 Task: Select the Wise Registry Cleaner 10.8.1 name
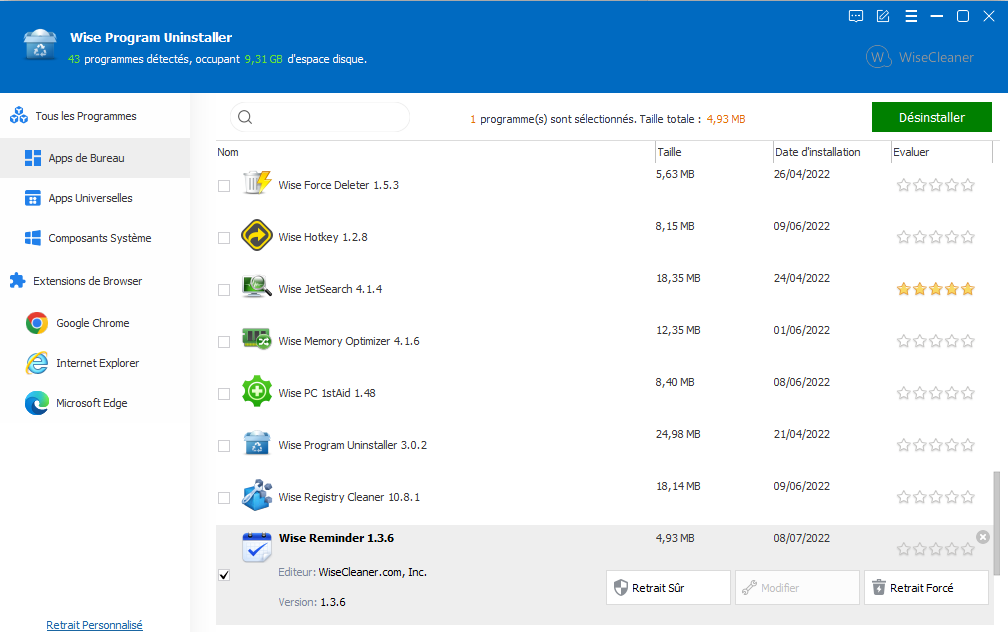(x=349, y=497)
